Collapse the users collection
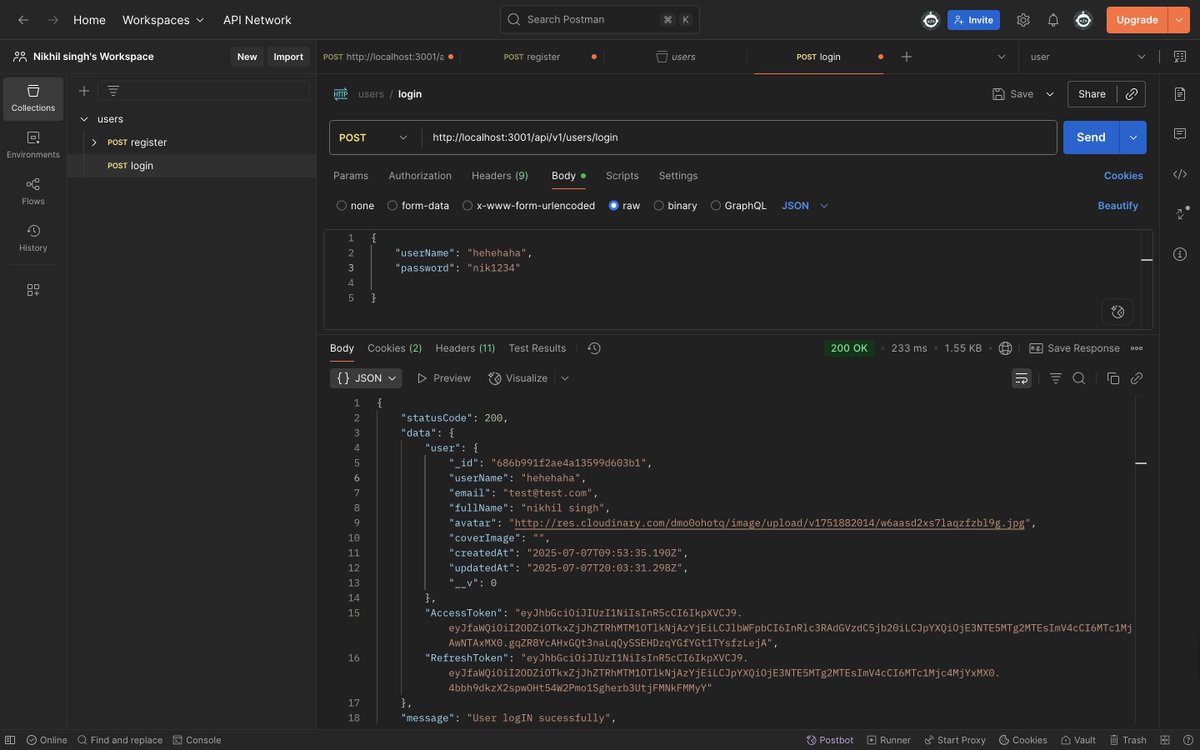This screenshot has height=750, width=1200. (84, 119)
